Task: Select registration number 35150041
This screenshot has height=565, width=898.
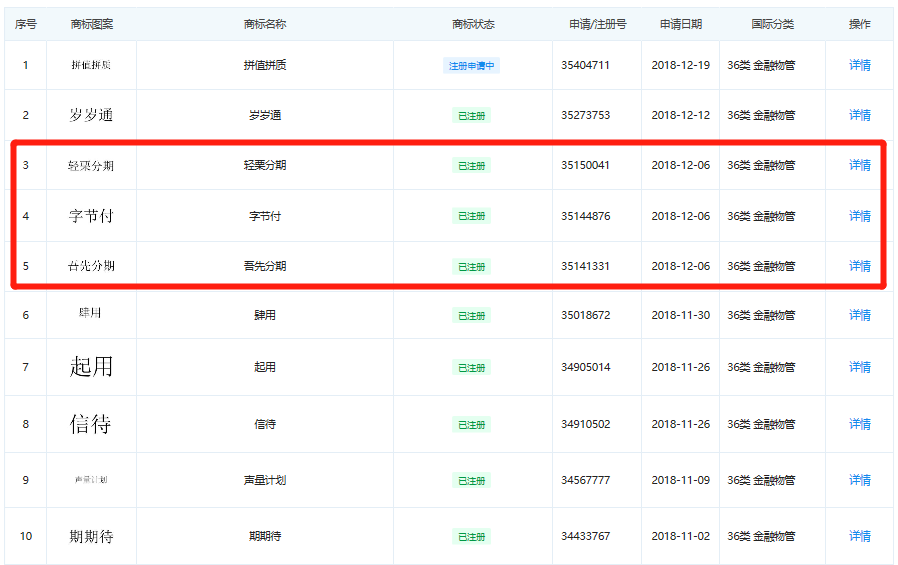Action: 585,165
